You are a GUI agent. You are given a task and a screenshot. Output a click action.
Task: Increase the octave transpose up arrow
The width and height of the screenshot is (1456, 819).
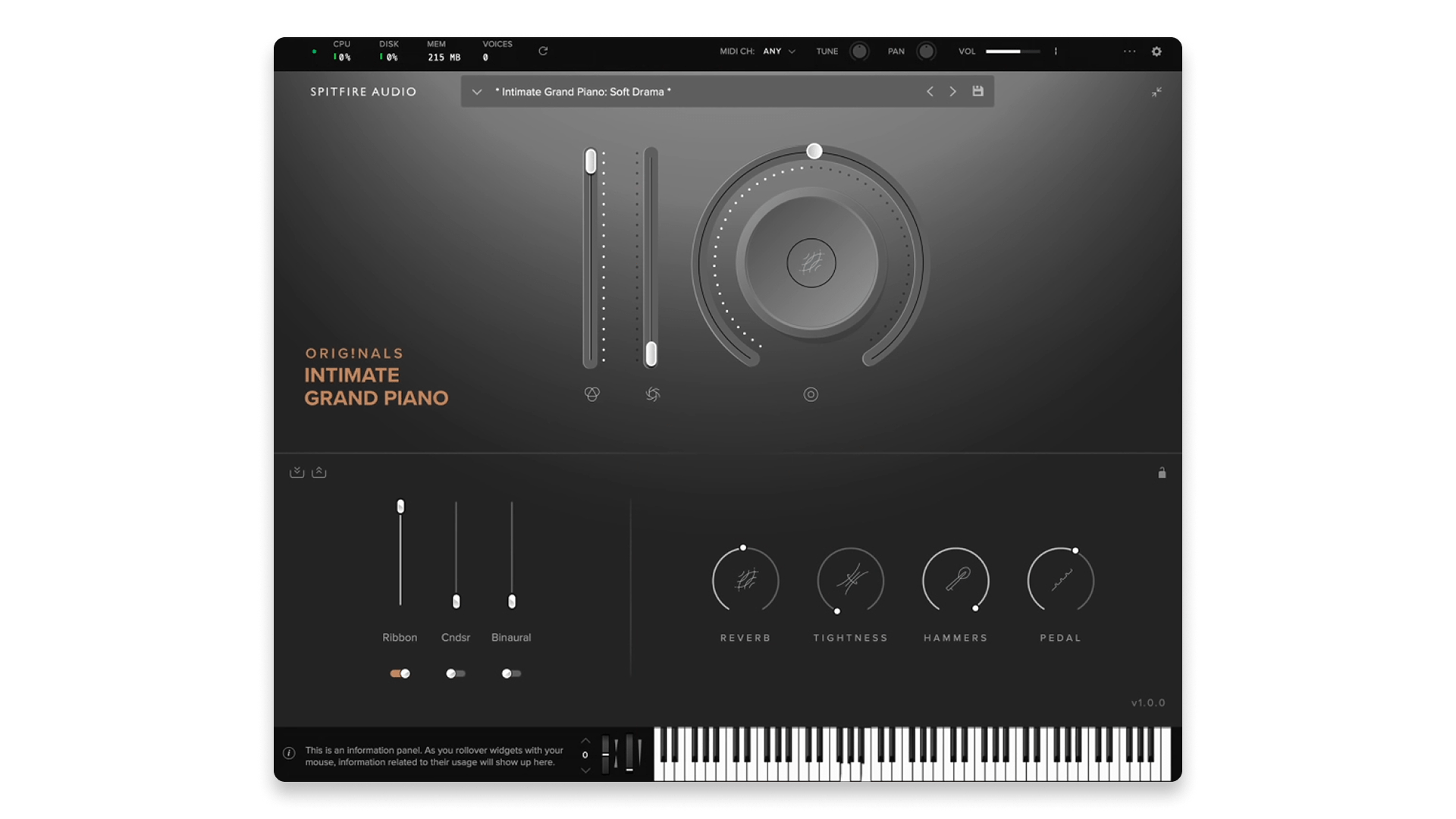[x=585, y=741]
